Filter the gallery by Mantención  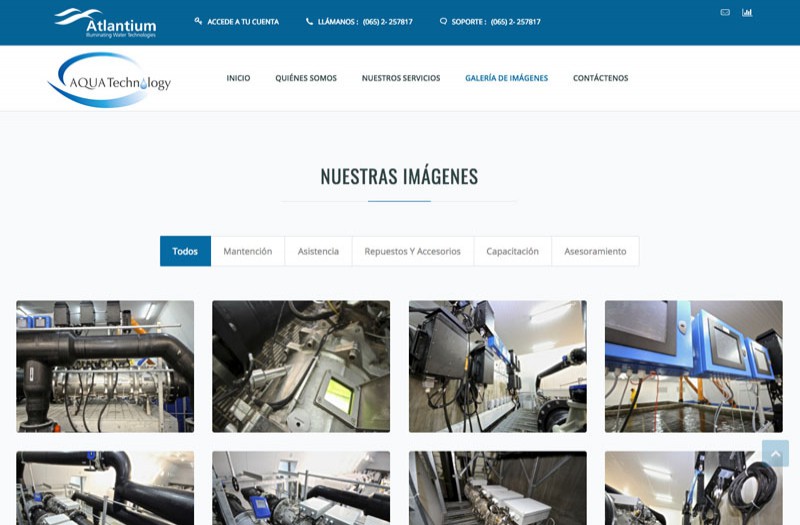click(x=247, y=251)
